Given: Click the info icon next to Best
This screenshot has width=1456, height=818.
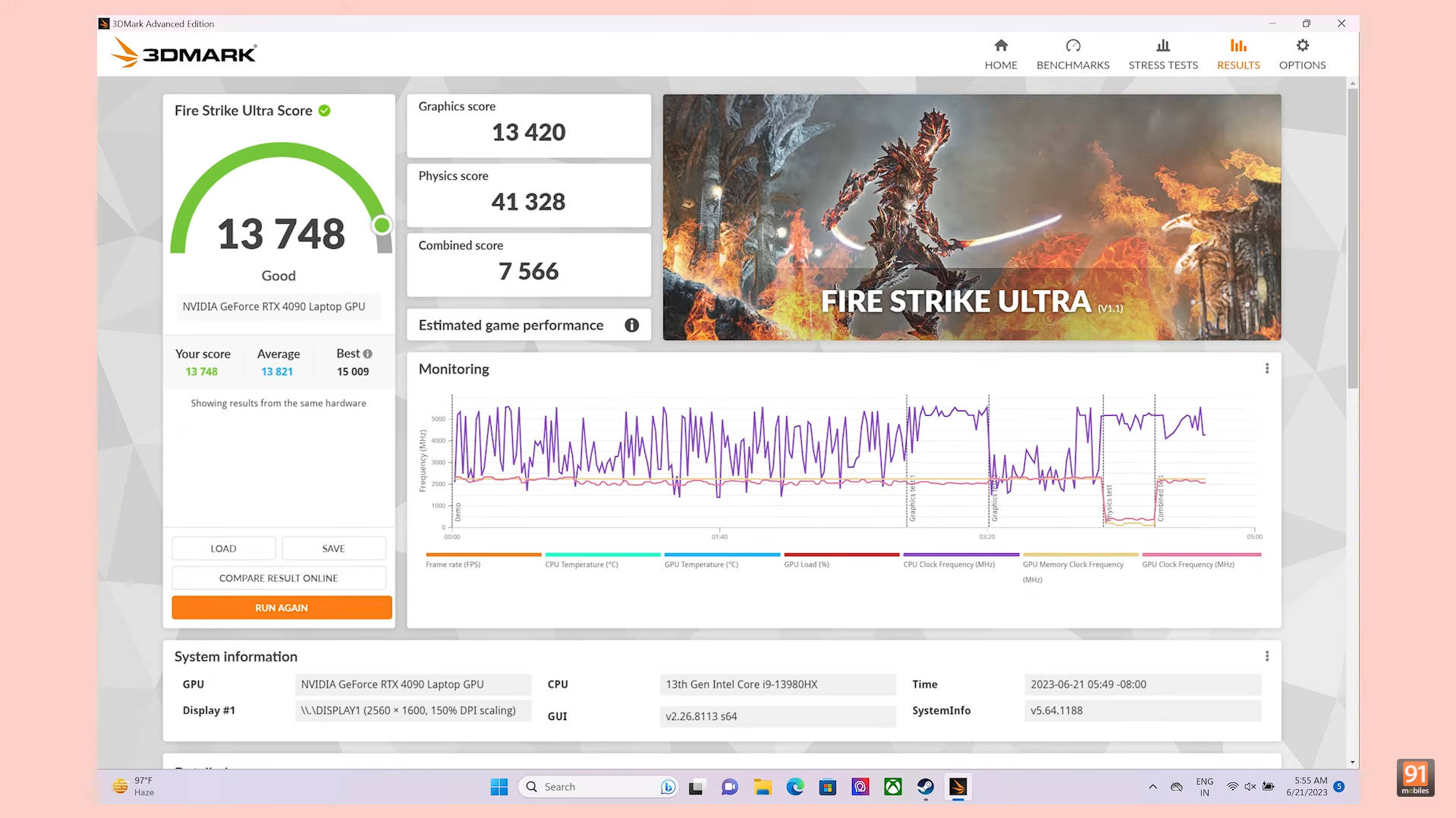Looking at the screenshot, I should point(368,354).
